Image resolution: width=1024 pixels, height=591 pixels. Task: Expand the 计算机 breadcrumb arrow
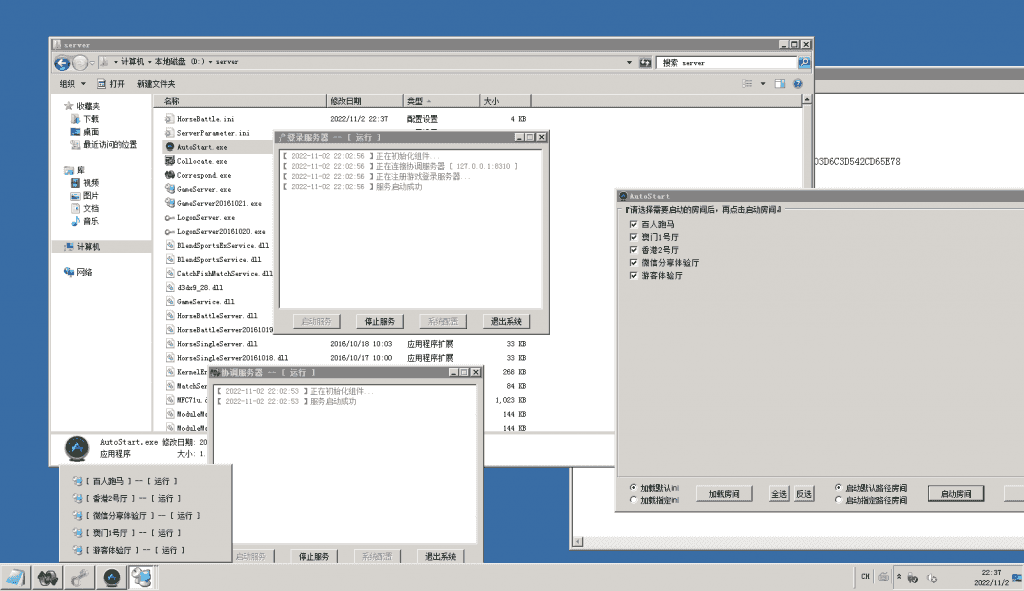150,62
